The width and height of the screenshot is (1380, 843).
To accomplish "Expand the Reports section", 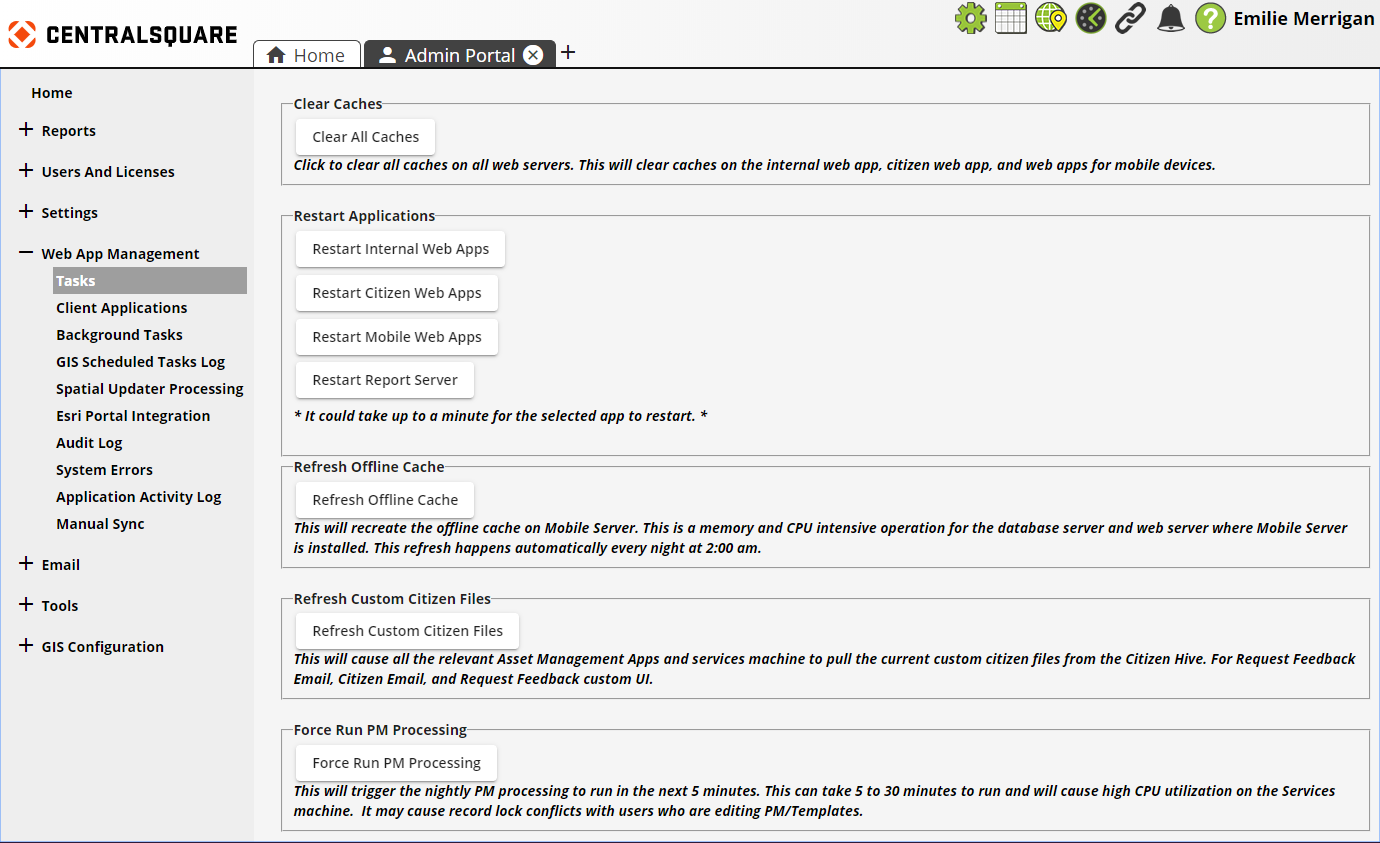I will tap(26, 130).
